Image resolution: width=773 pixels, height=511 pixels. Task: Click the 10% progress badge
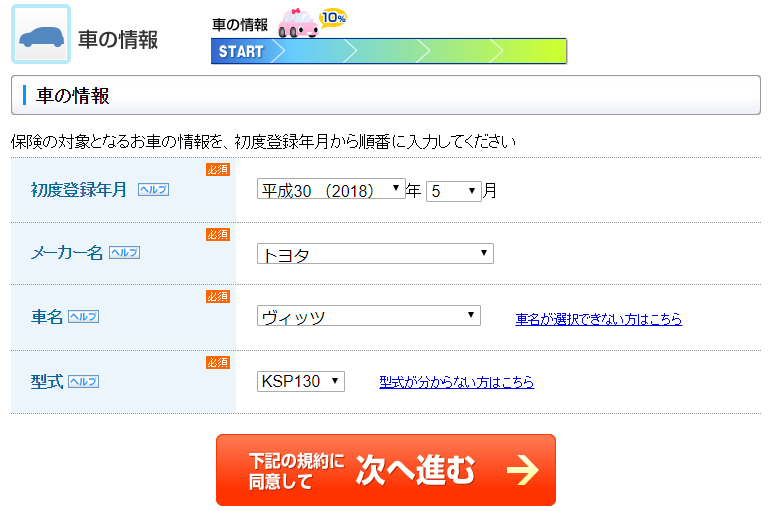[x=333, y=18]
